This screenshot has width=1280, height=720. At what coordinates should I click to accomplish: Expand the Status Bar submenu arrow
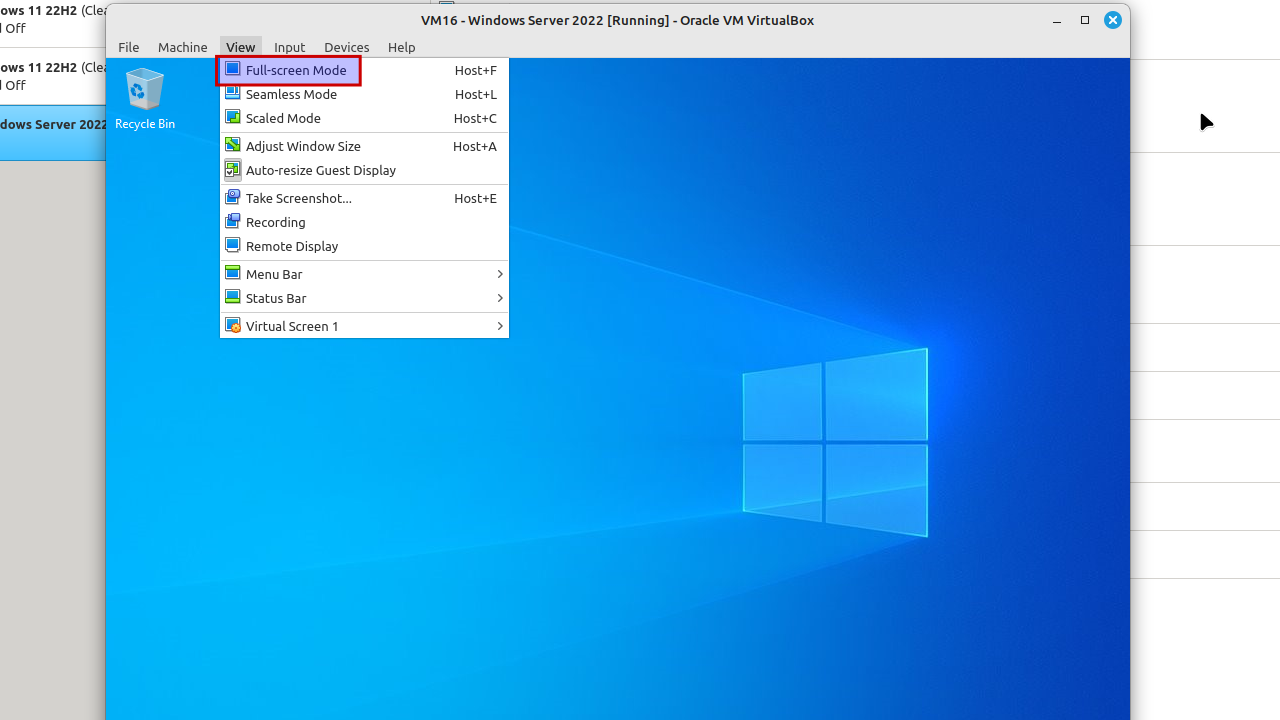499,298
